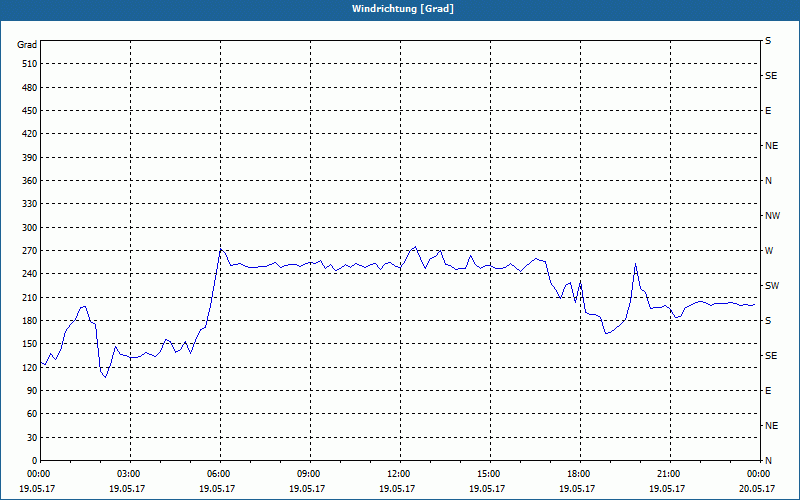Select the 240 degree axis label

pos(30,274)
